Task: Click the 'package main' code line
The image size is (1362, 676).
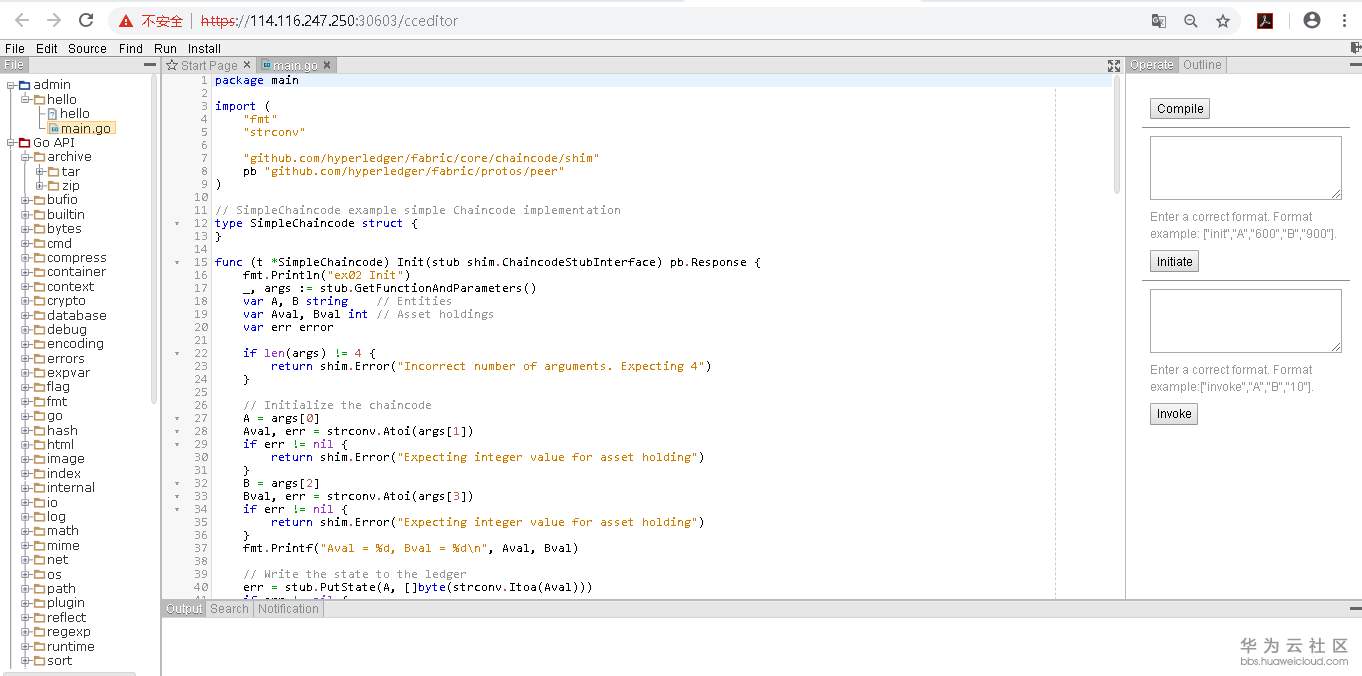Action: pyautogui.click(x=257, y=80)
